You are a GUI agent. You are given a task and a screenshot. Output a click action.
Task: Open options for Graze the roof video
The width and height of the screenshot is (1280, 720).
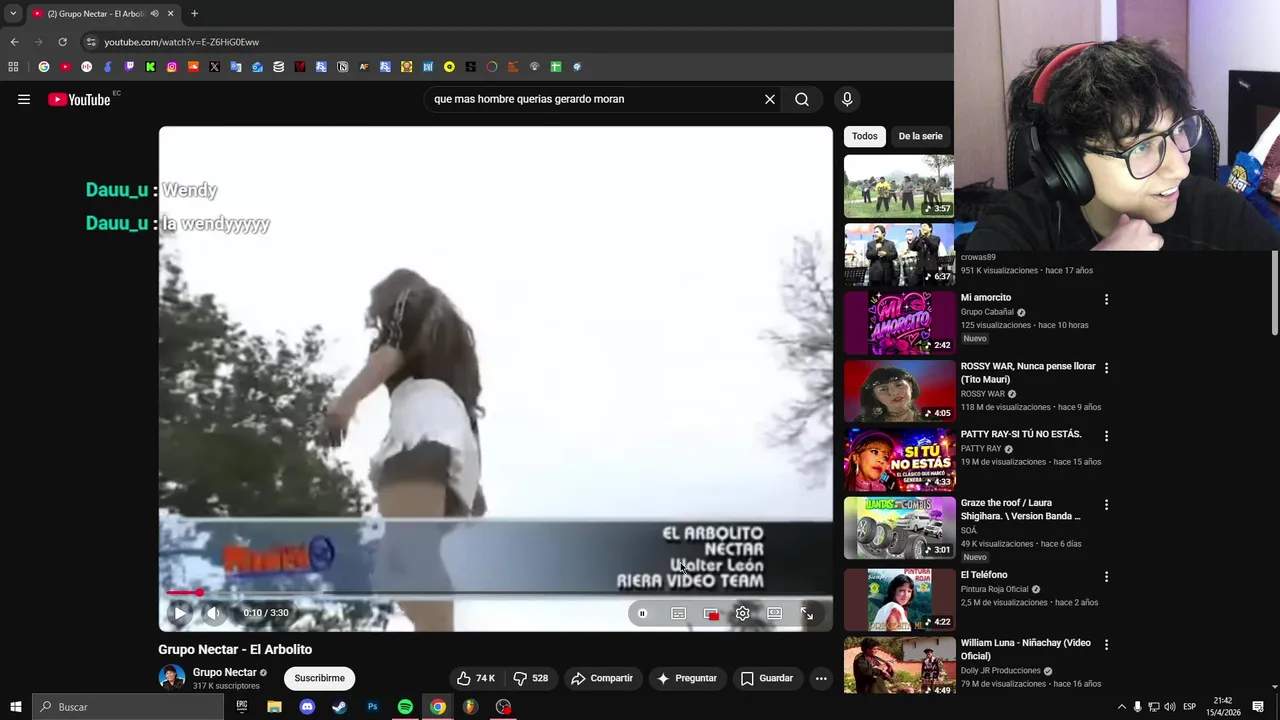1106,505
